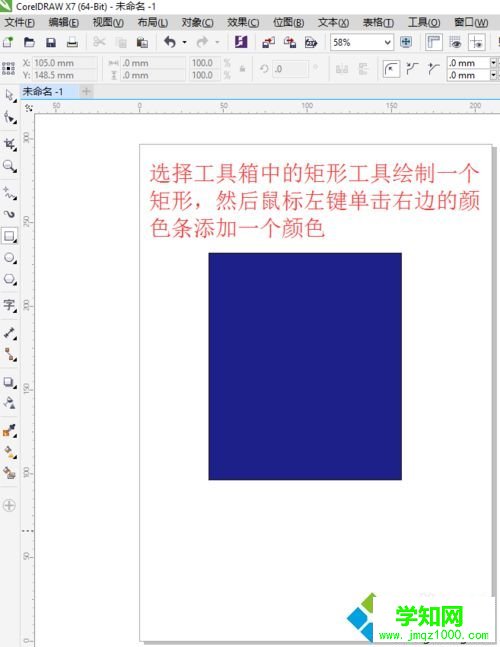The width and height of the screenshot is (500, 647).
Task: Create a new document
Action: pos(8,42)
